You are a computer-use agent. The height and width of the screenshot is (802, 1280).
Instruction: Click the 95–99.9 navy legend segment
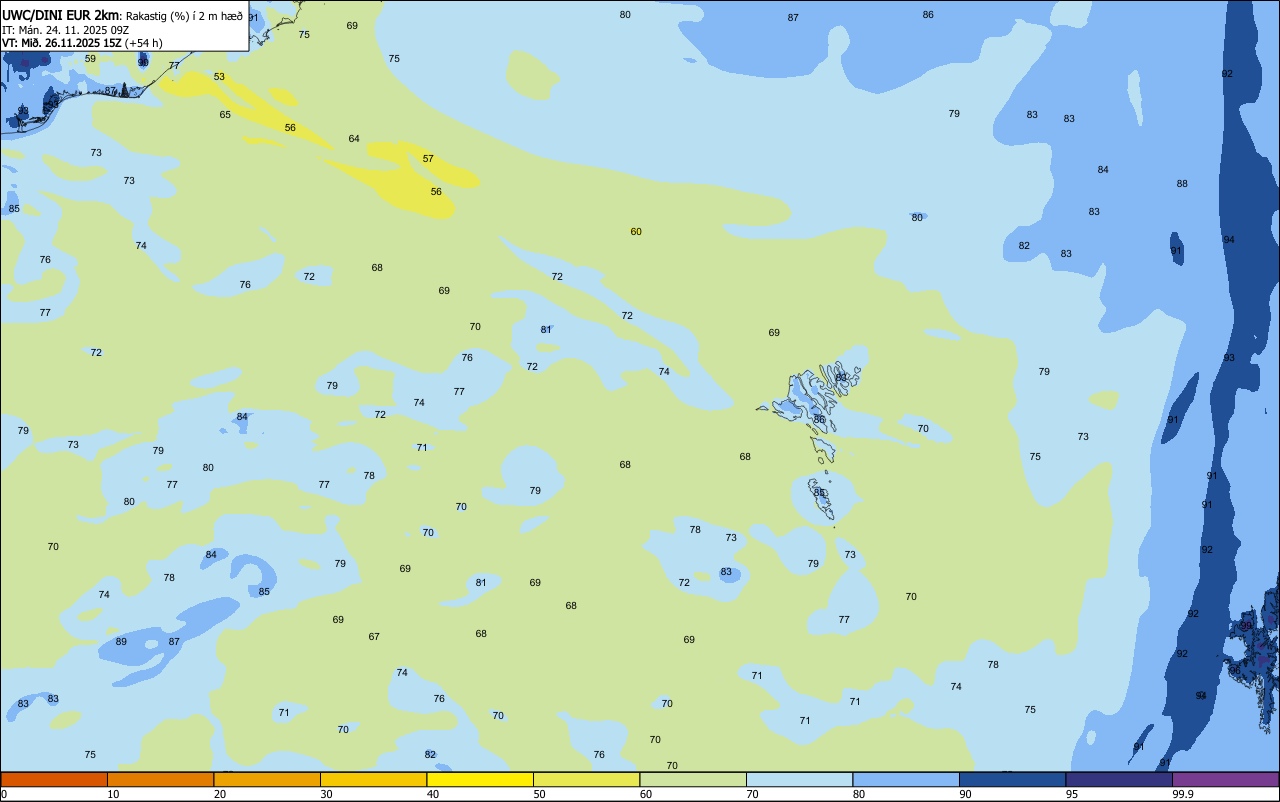1119,779
